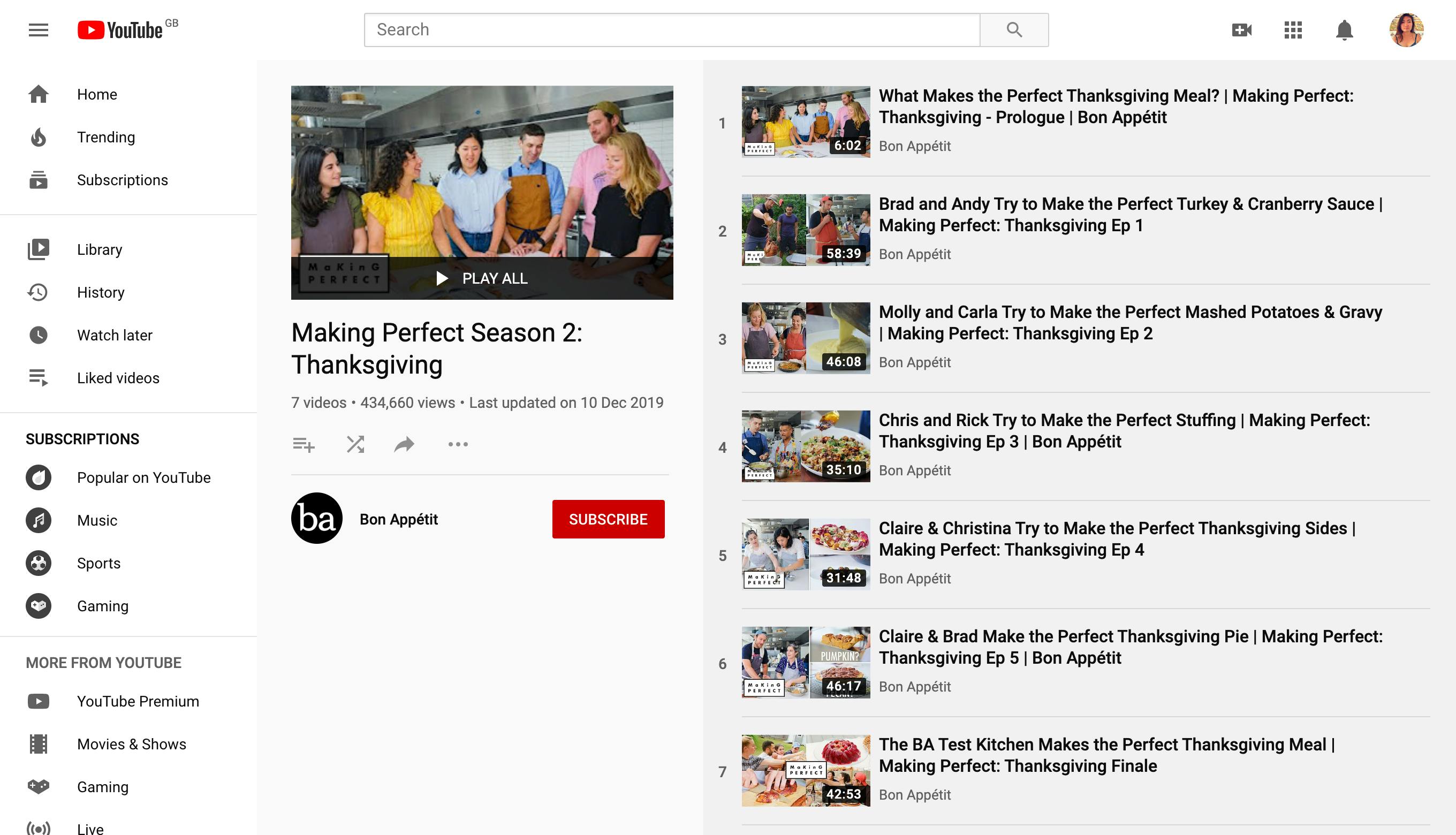Click the 58:39 Episode 1 thumbnail
Screen dimensions: 1456x835
pyautogui.click(x=806, y=230)
